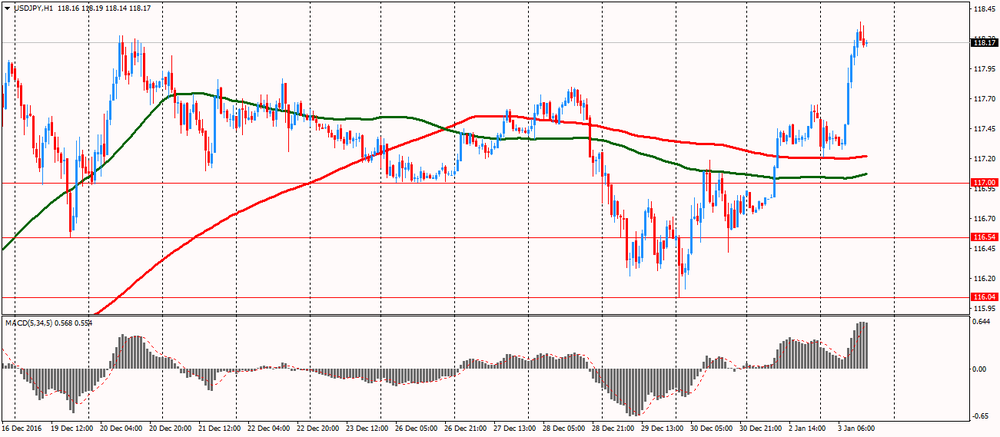Click the MACD(5,34,5) indicator label
The width and height of the screenshot is (1000, 437).
[27, 323]
